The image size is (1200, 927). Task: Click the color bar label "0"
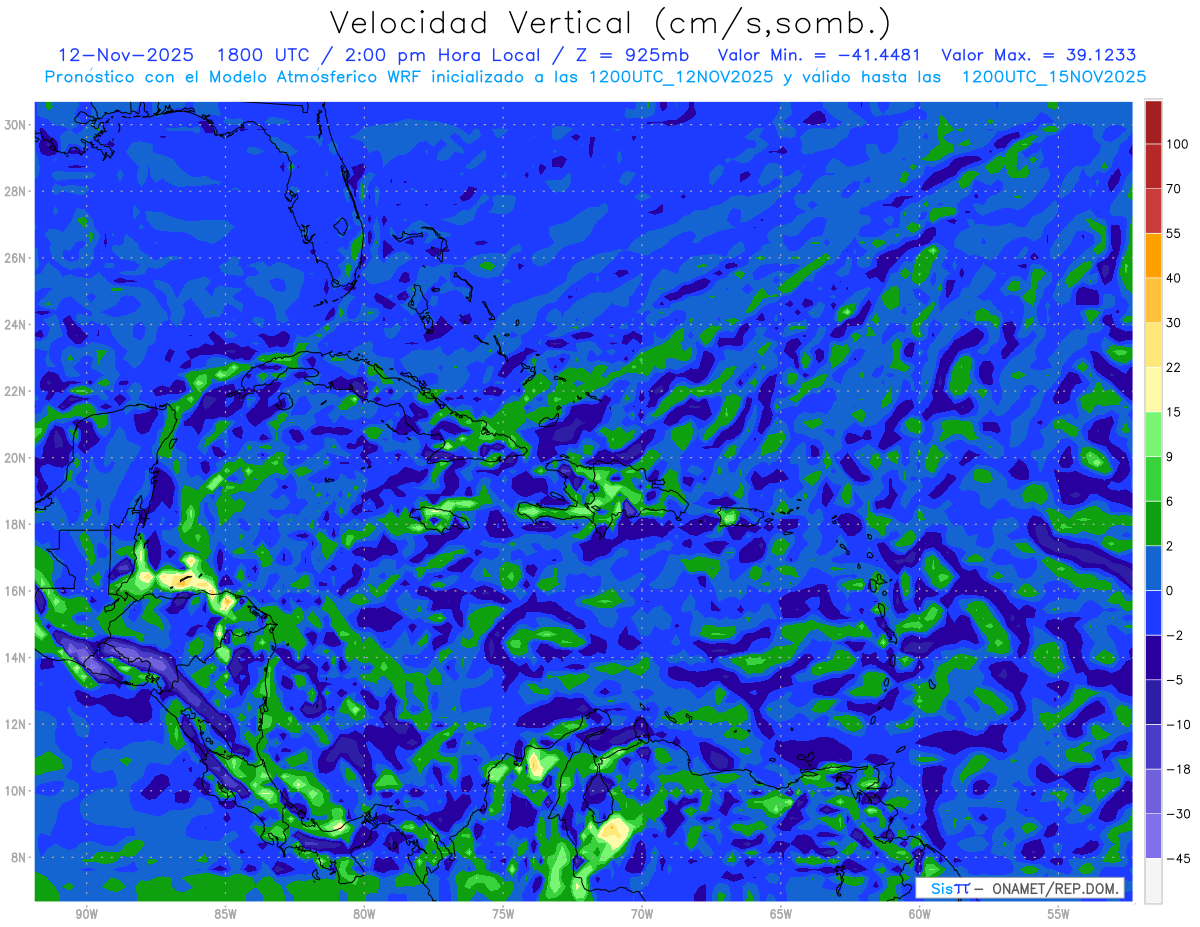coord(1170,591)
